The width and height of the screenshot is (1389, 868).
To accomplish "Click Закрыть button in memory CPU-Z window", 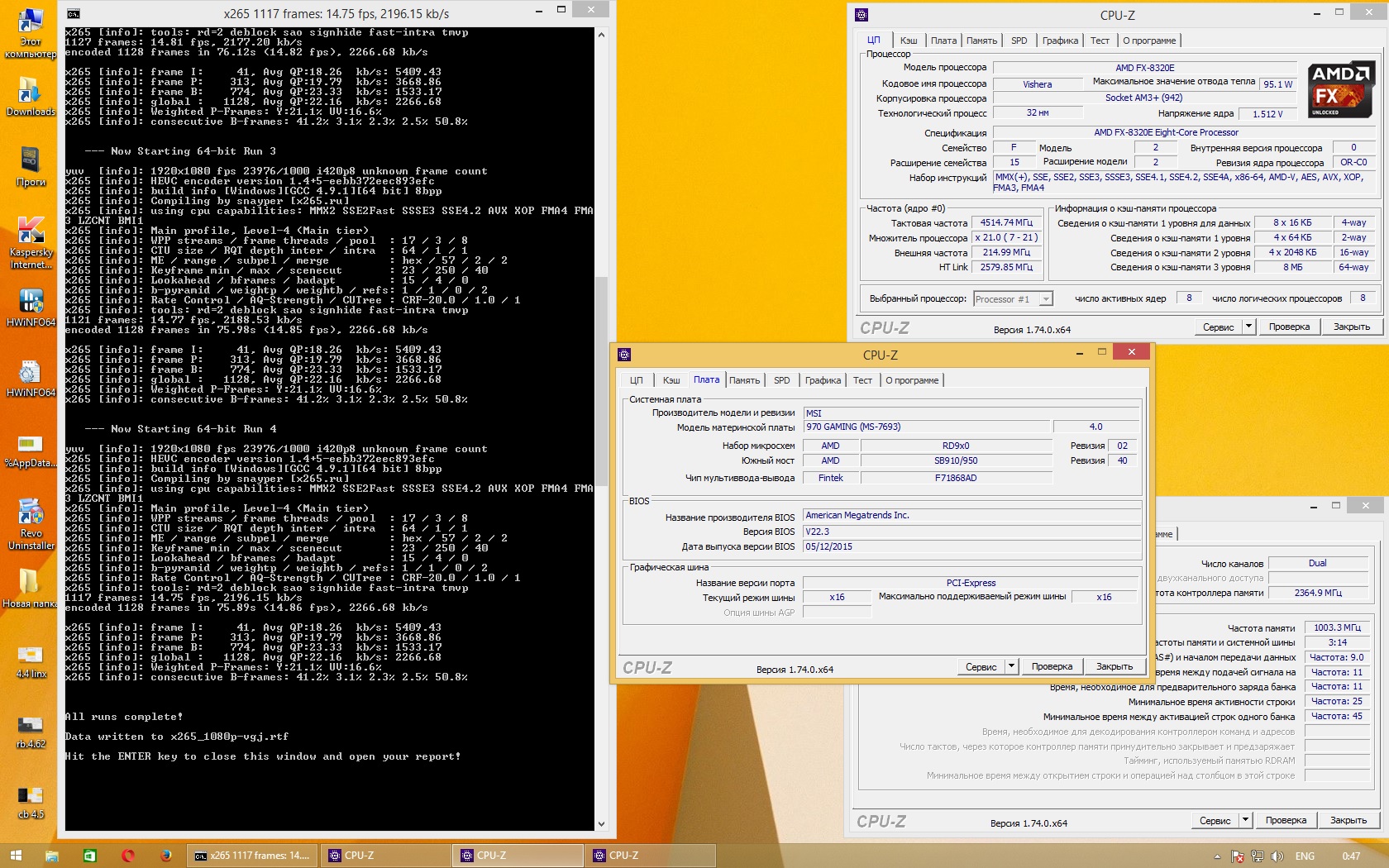I will pyautogui.click(x=1348, y=820).
